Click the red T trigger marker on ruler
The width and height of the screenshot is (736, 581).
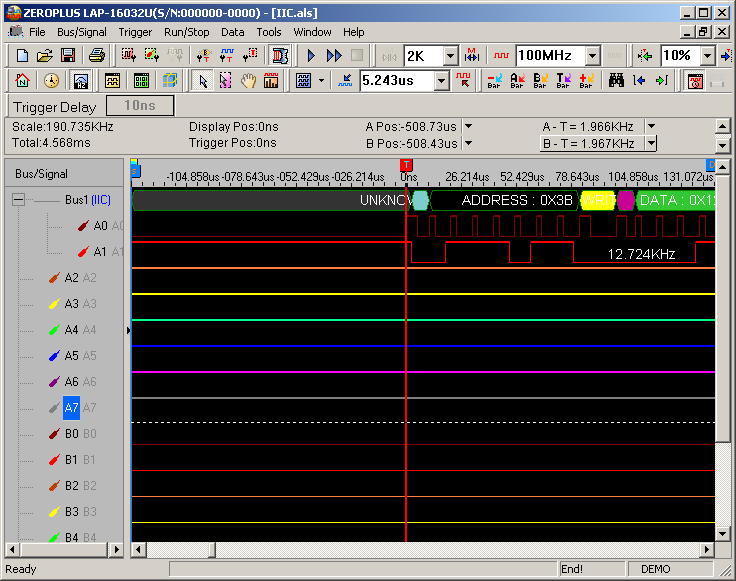point(406,165)
